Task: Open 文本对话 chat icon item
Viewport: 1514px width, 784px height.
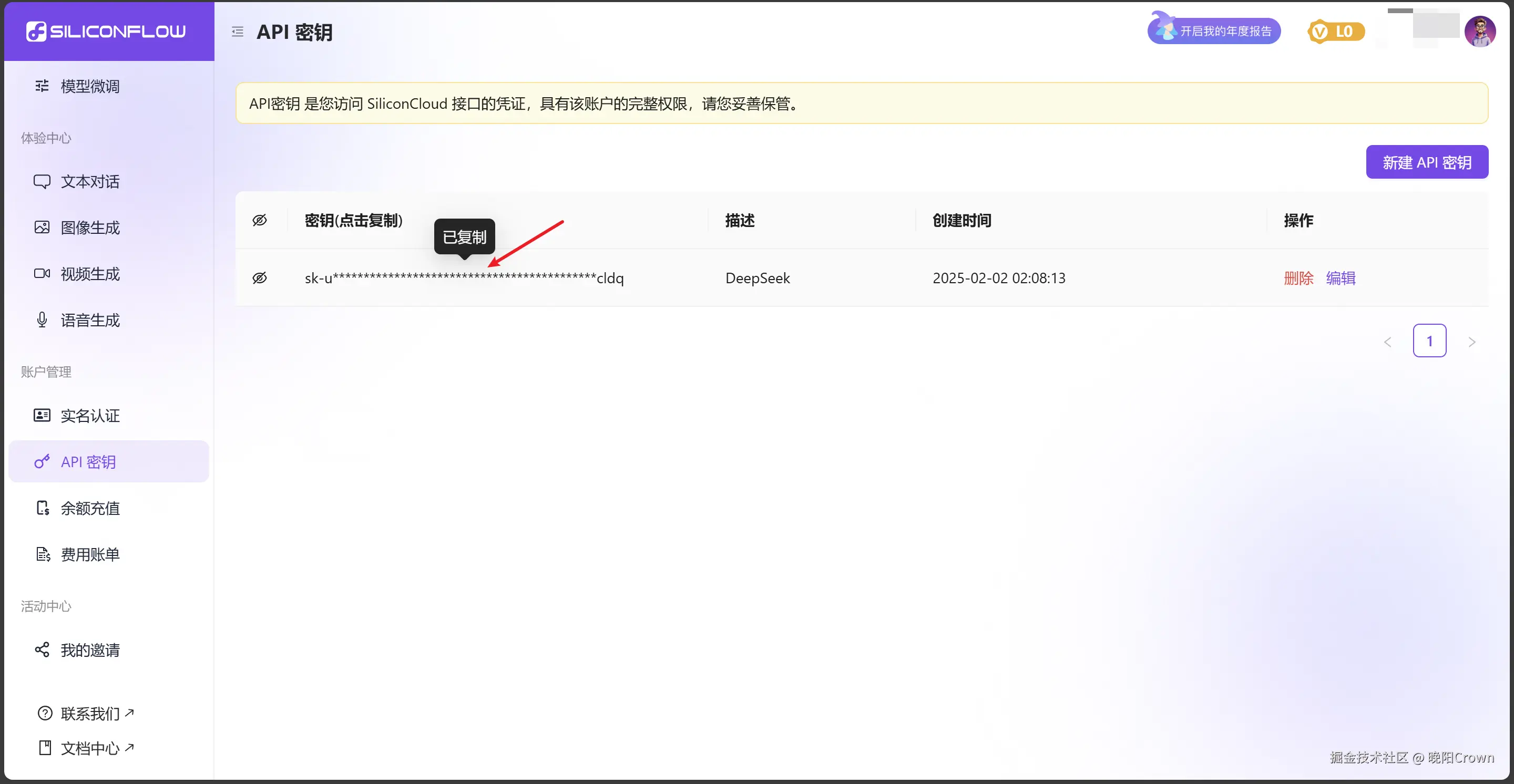Action: (89, 181)
